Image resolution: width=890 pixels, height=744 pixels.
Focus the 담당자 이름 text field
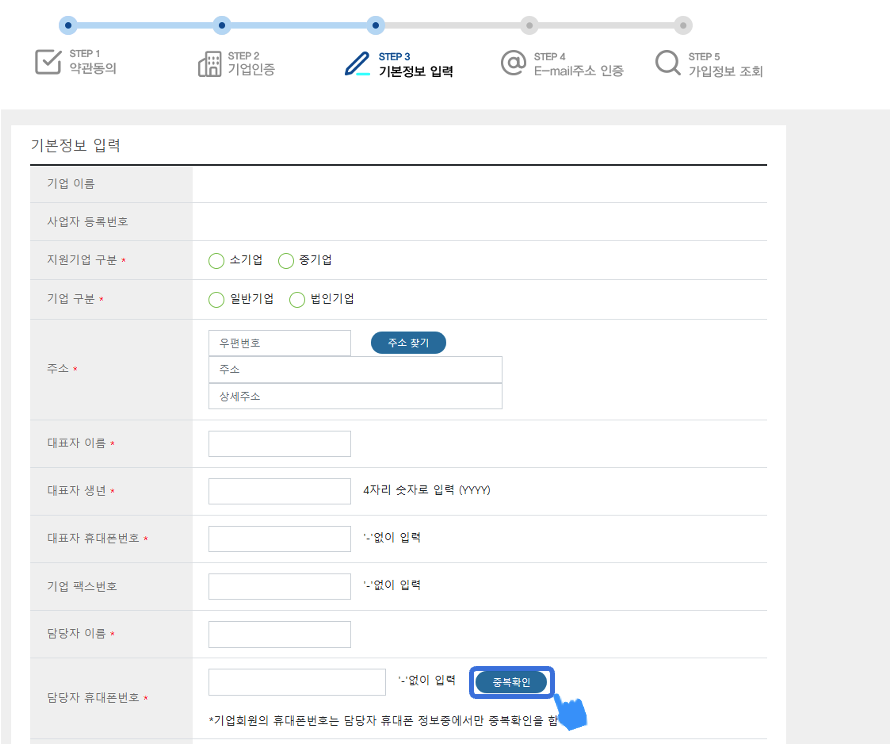pos(280,634)
